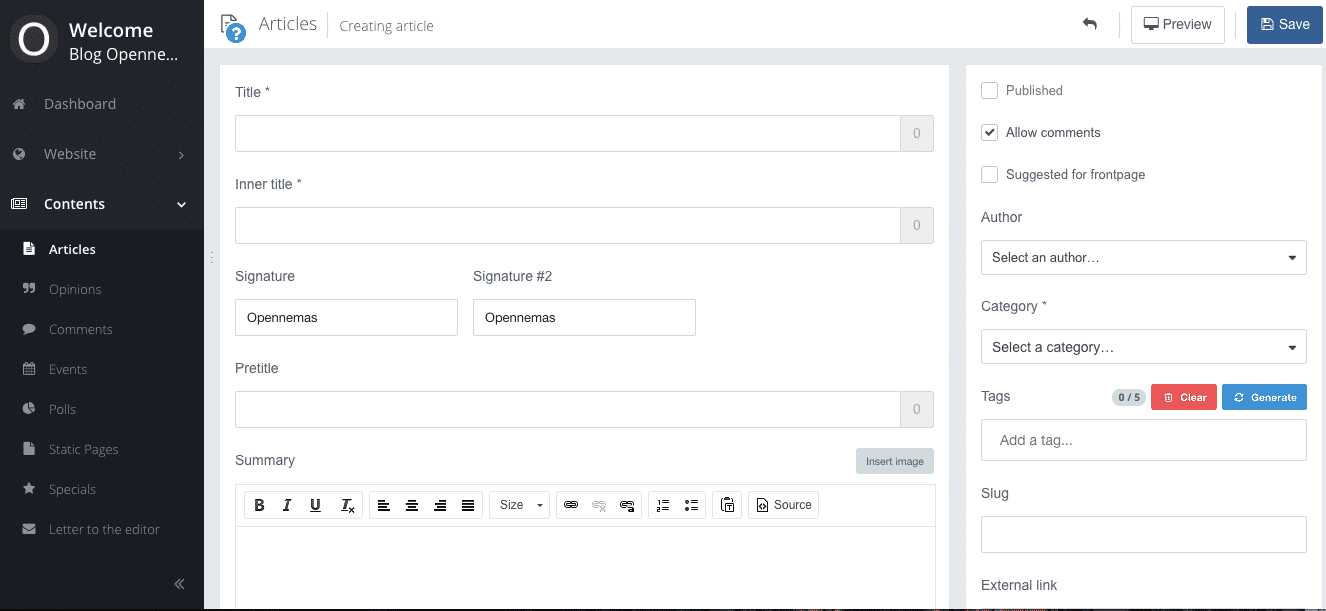Click the Signature field with Opennemas
This screenshot has width=1326, height=611.
[x=346, y=317]
